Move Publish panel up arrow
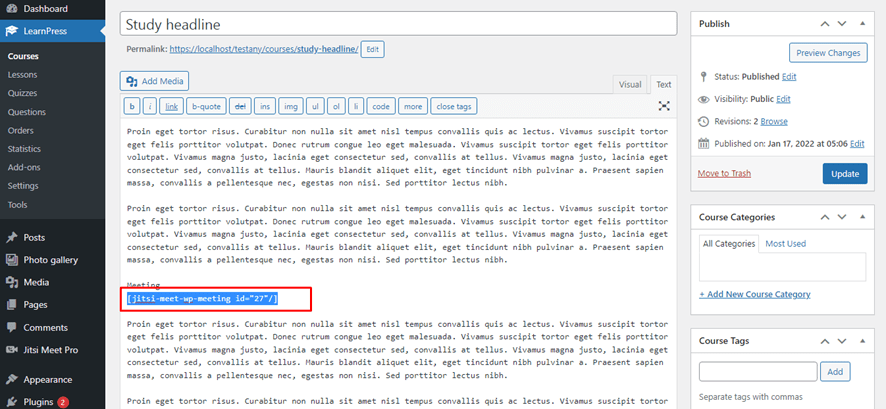Image resolution: width=886 pixels, height=409 pixels. pos(825,24)
